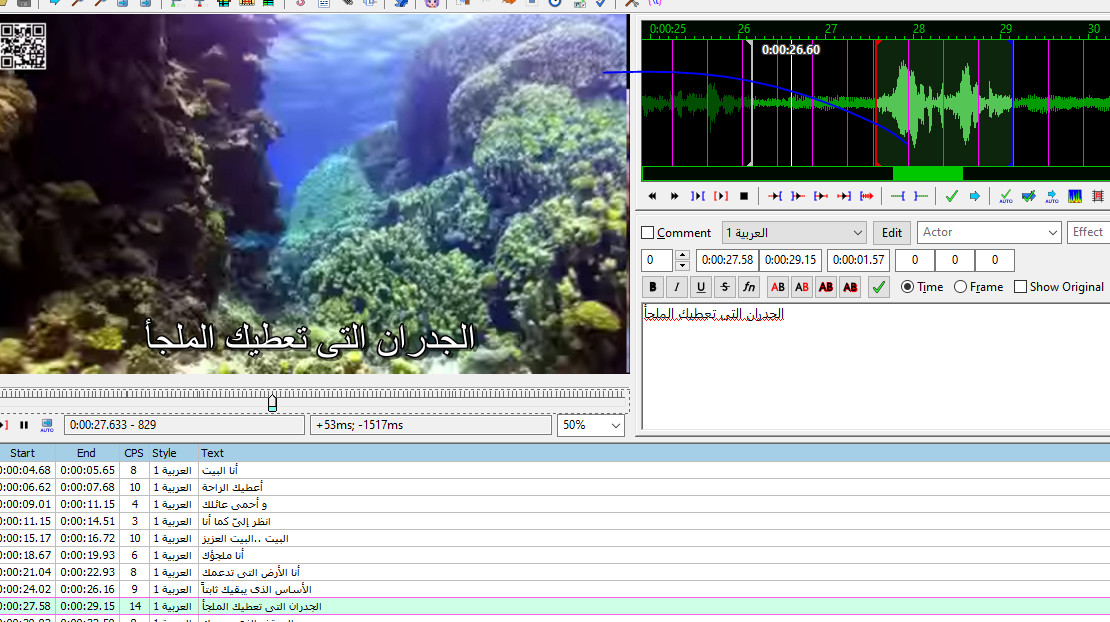
Task: Set secondary color (second AB button)
Action: pyautogui.click(x=801, y=287)
